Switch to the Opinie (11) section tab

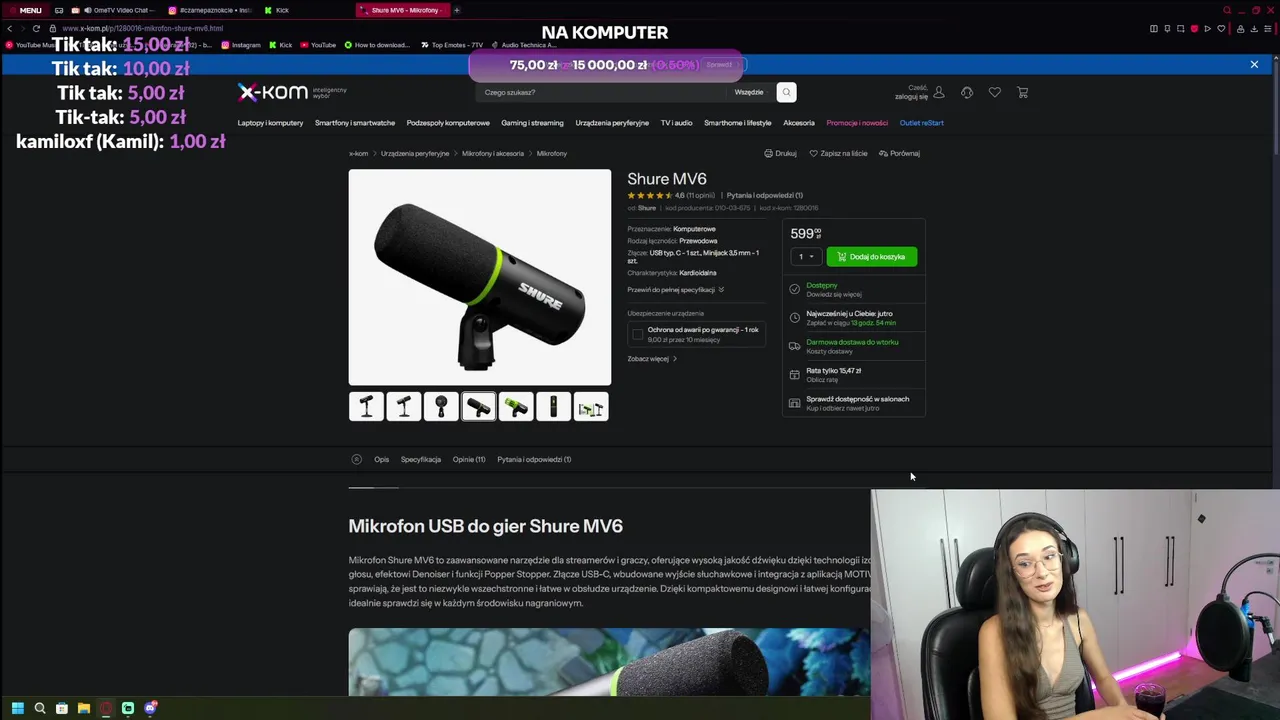469,459
